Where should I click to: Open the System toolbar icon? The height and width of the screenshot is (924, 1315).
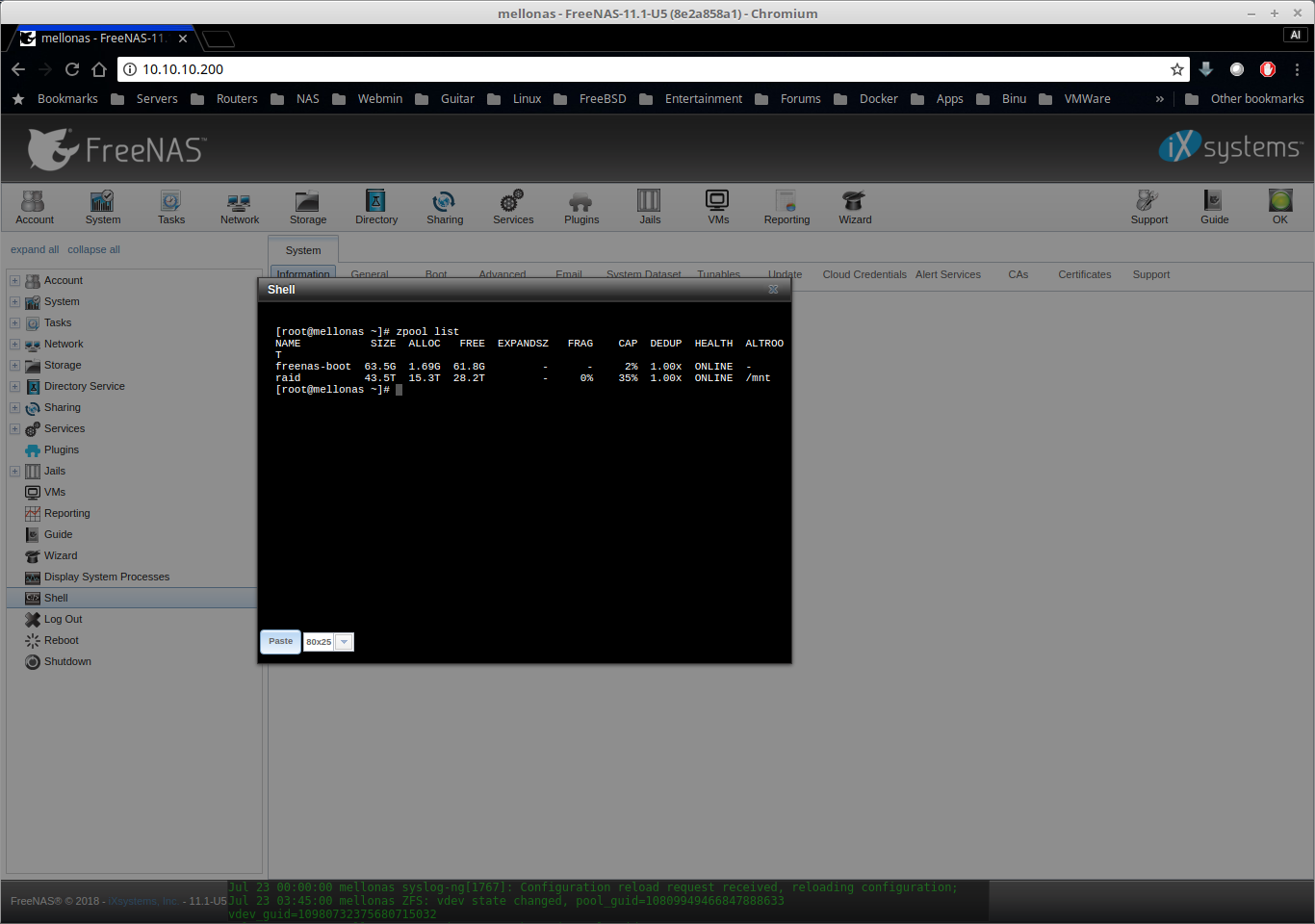(x=102, y=207)
